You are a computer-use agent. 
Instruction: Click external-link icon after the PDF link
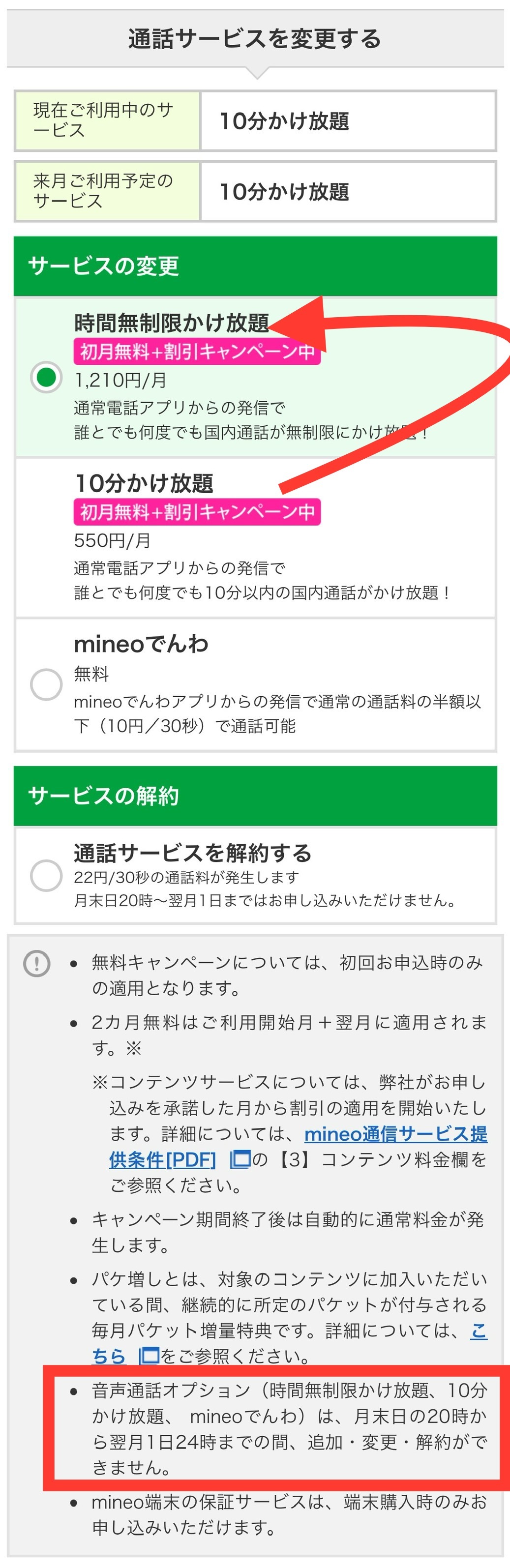[240, 1159]
